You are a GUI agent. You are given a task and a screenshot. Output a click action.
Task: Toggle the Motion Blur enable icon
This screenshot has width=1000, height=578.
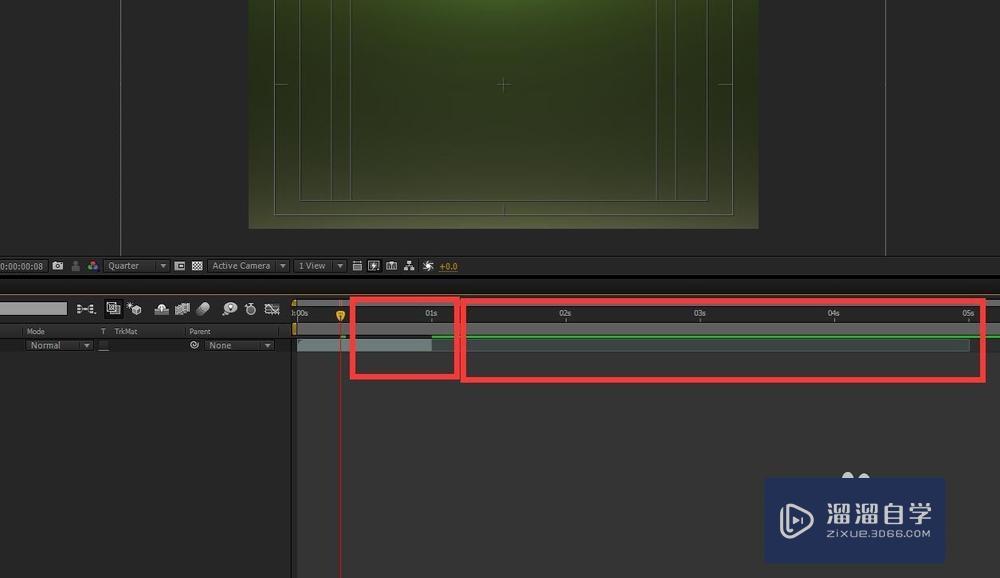203,309
